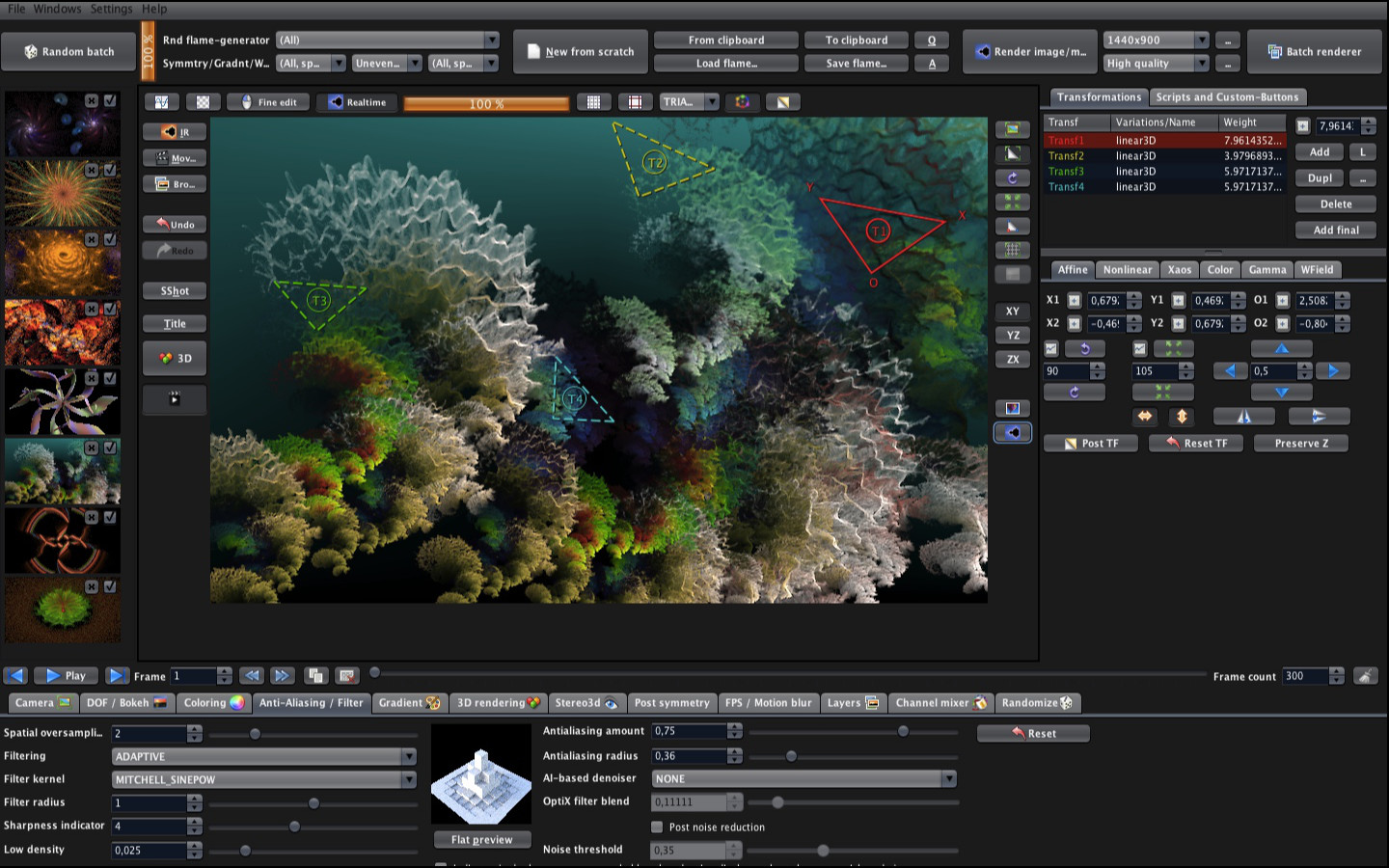
Task: Click the Undo arrow button
Action: (175, 224)
